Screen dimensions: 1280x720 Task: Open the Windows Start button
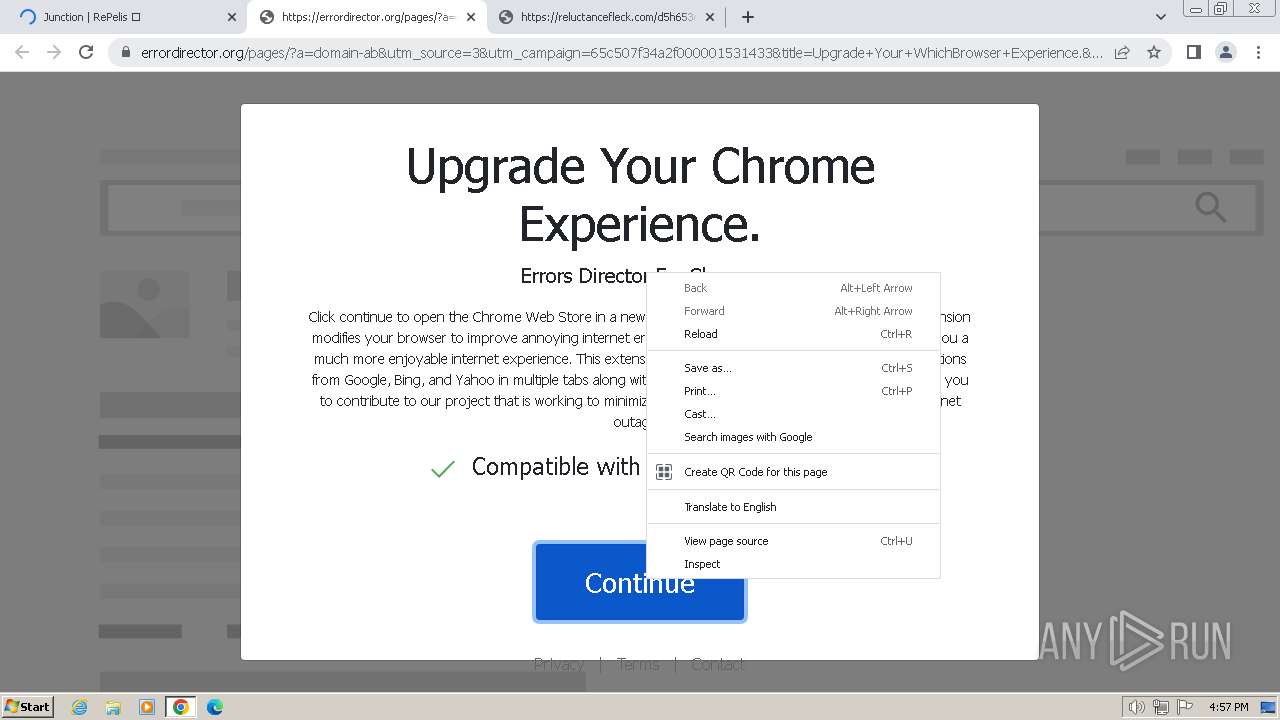click(28, 706)
